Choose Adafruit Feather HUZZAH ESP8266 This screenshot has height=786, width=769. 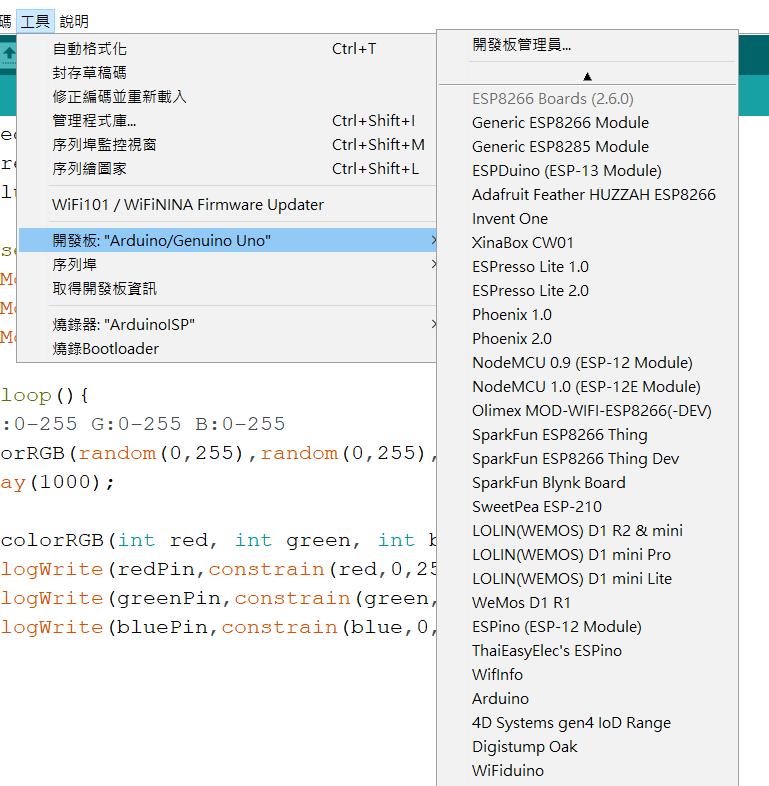tap(587, 195)
